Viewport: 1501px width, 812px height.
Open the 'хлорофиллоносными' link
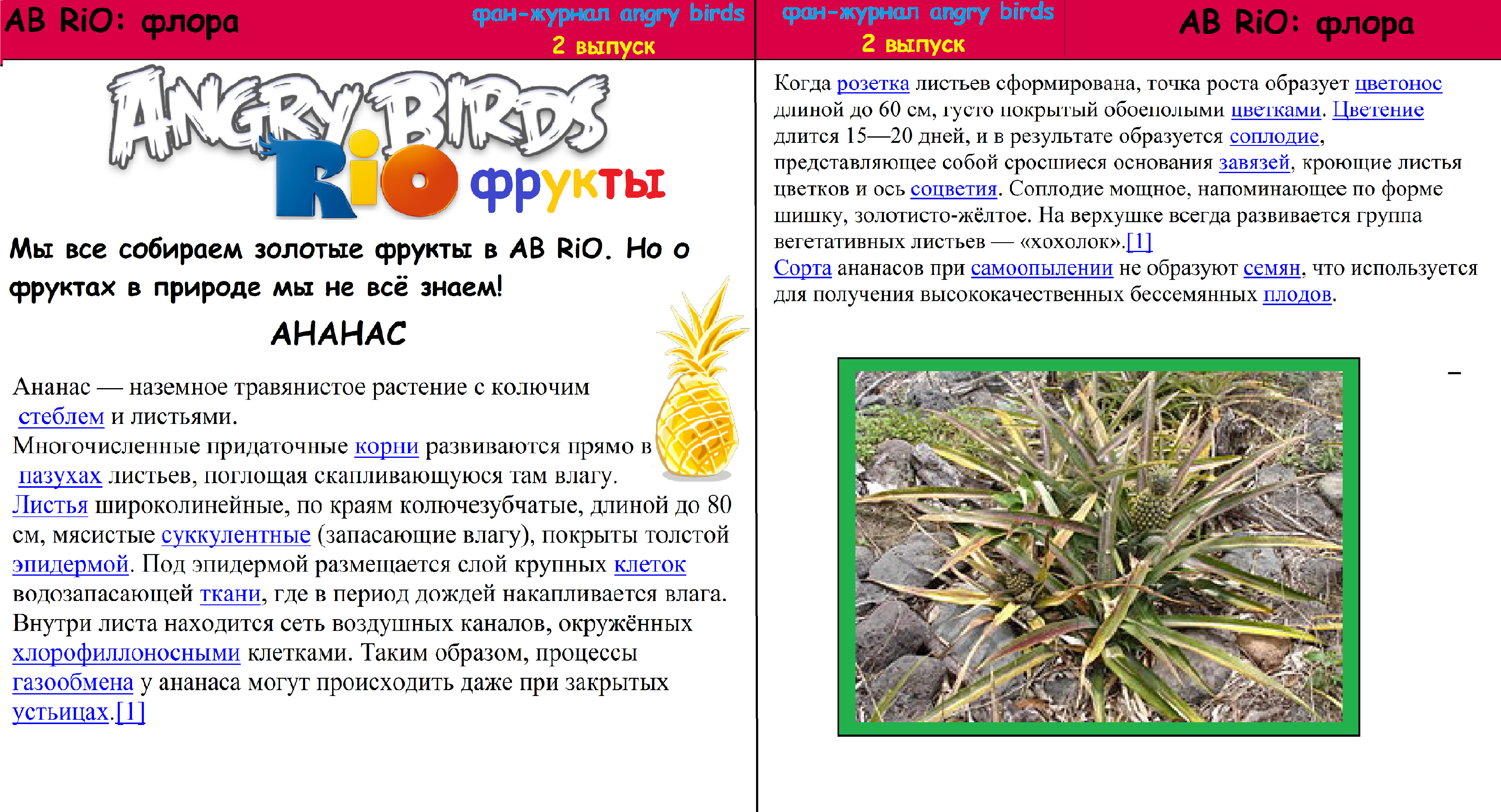(x=126, y=653)
